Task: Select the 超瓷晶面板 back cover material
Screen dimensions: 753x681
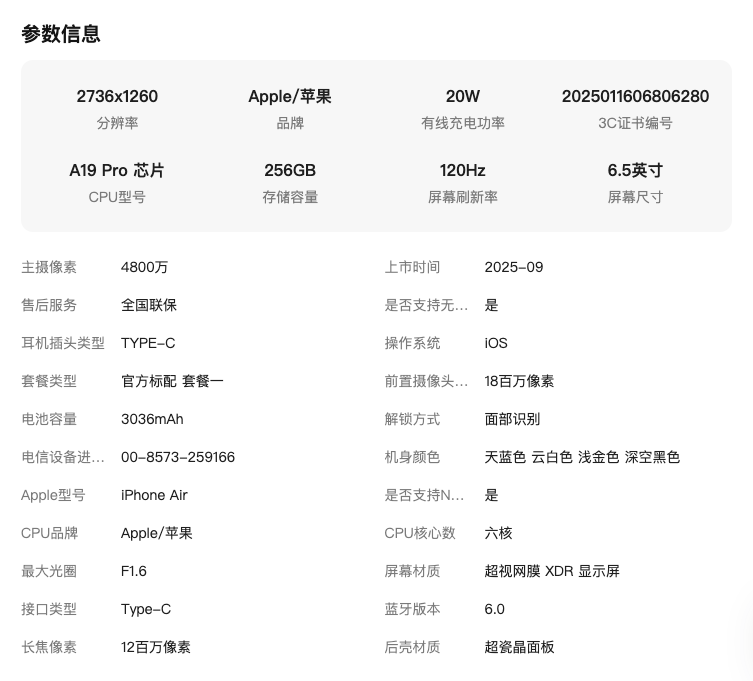Action: click(x=519, y=647)
